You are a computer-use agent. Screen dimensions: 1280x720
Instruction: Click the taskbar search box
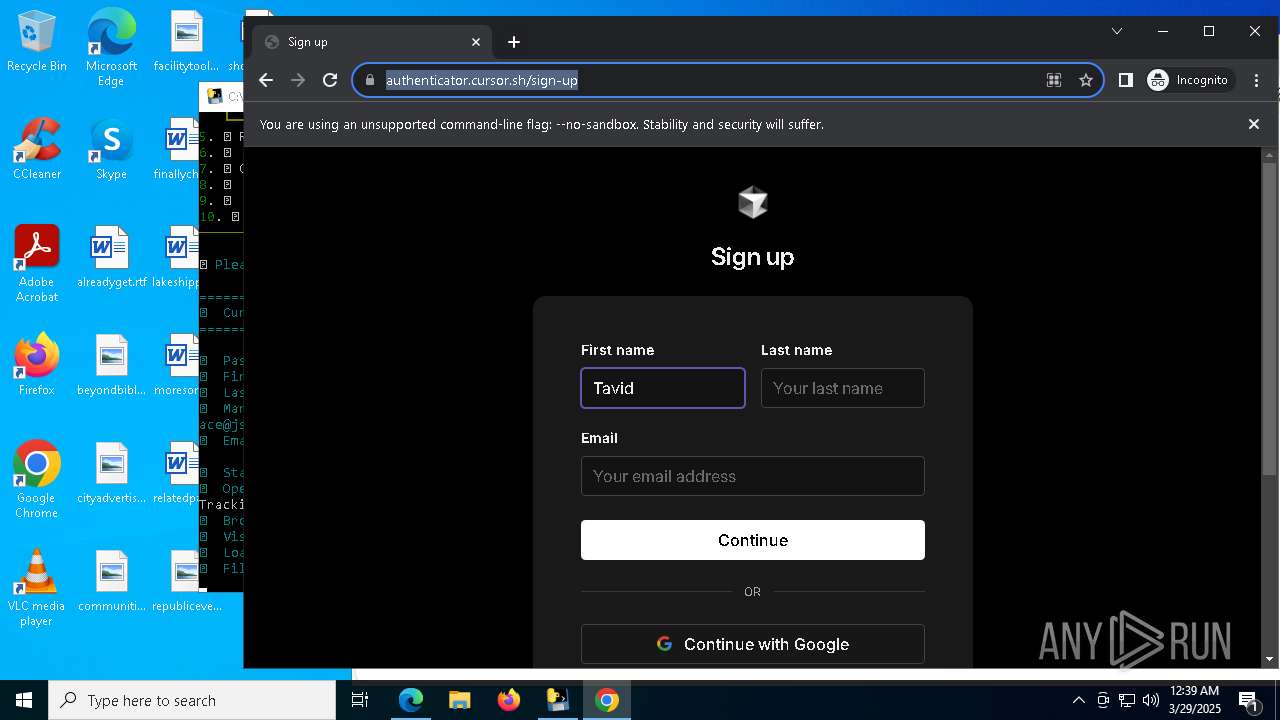coord(192,700)
